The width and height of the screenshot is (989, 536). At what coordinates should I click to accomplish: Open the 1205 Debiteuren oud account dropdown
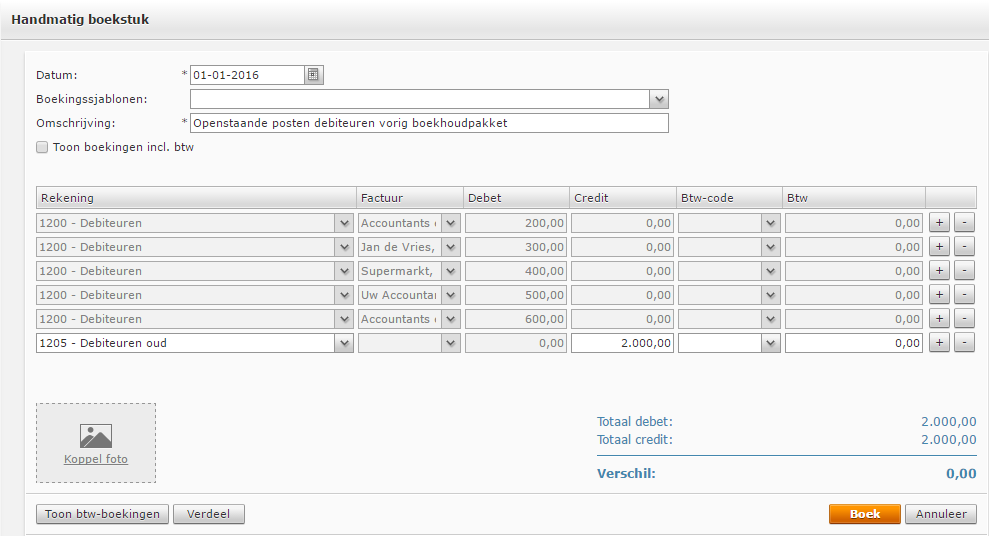pos(345,343)
